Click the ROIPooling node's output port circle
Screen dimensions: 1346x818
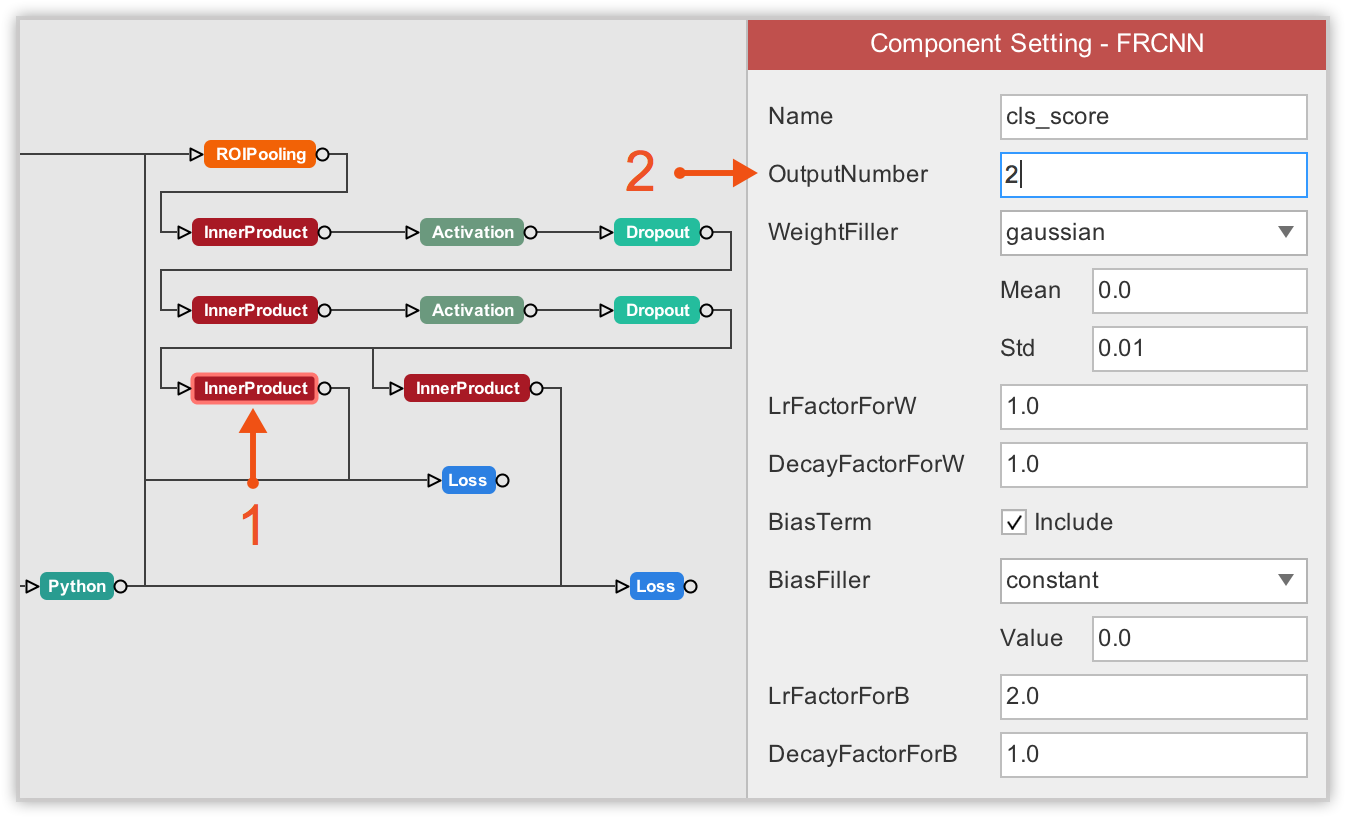(x=323, y=154)
